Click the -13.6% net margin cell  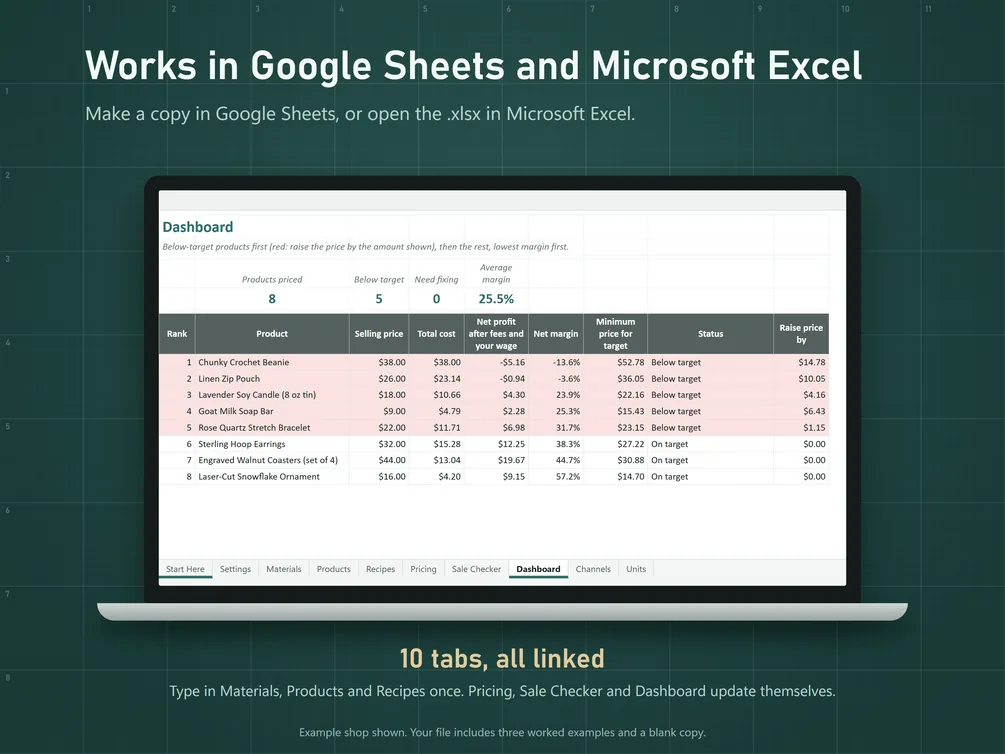(556, 362)
